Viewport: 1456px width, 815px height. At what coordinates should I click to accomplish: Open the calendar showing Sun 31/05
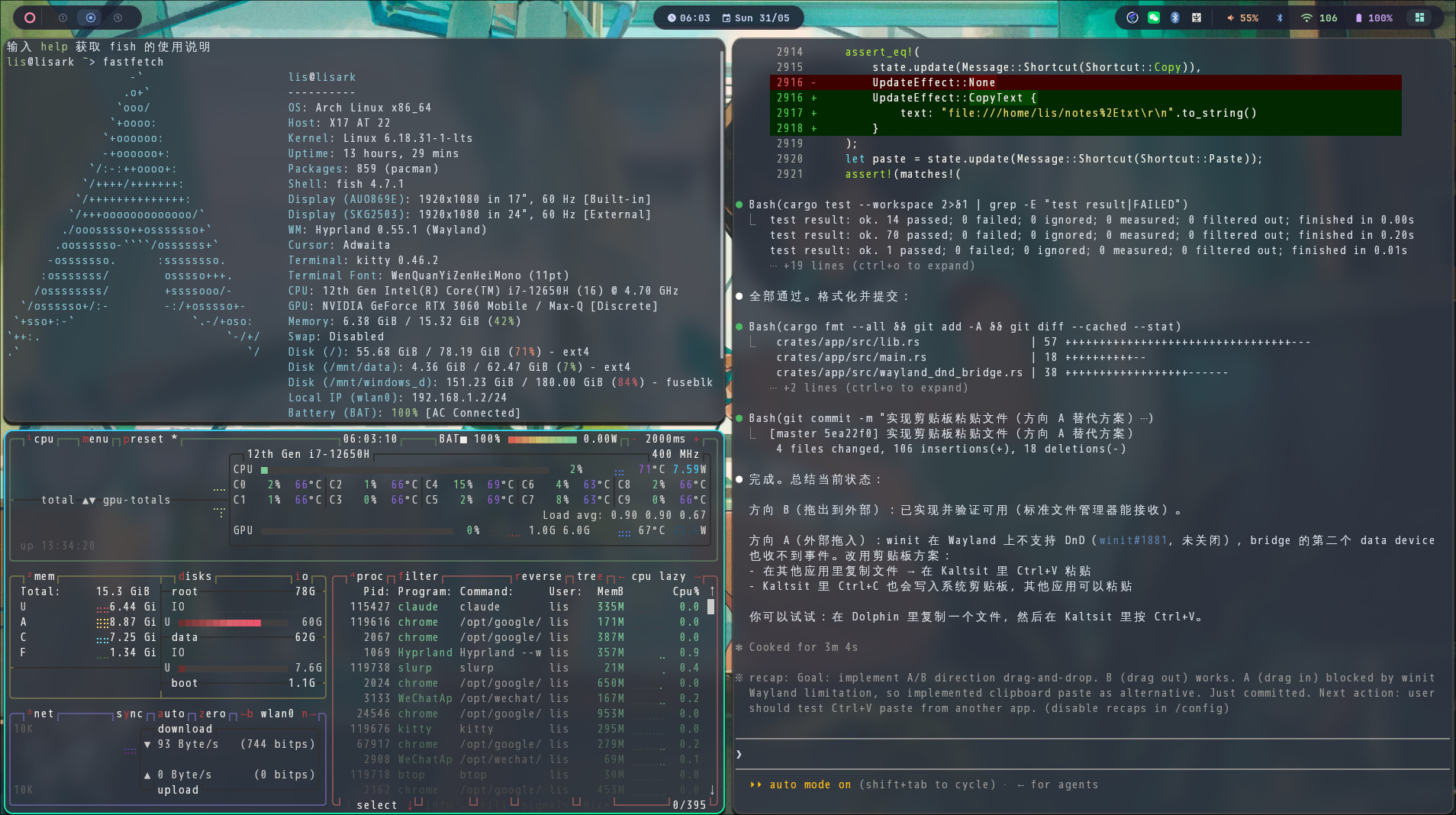tap(756, 18)
